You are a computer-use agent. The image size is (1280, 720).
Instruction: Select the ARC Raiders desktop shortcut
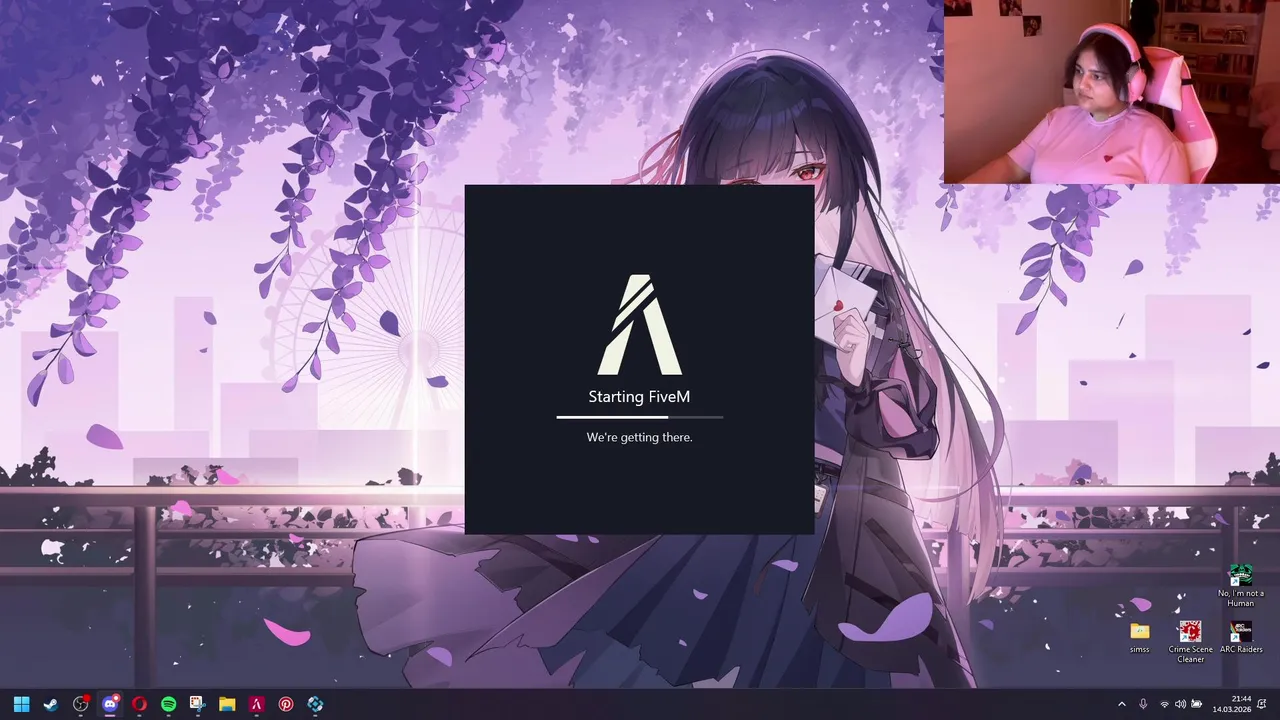1241,636
